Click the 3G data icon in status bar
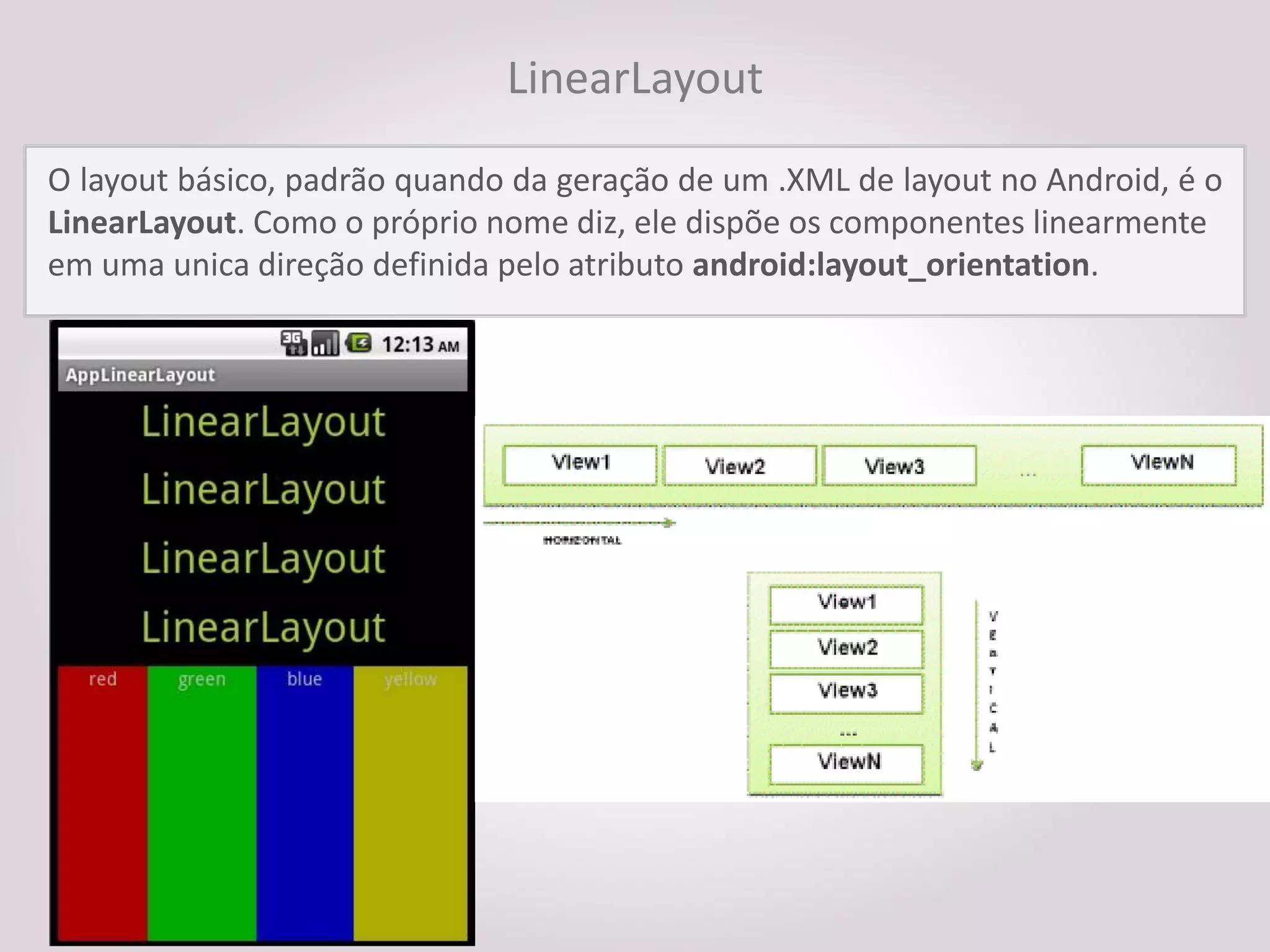 pos(294,343)
